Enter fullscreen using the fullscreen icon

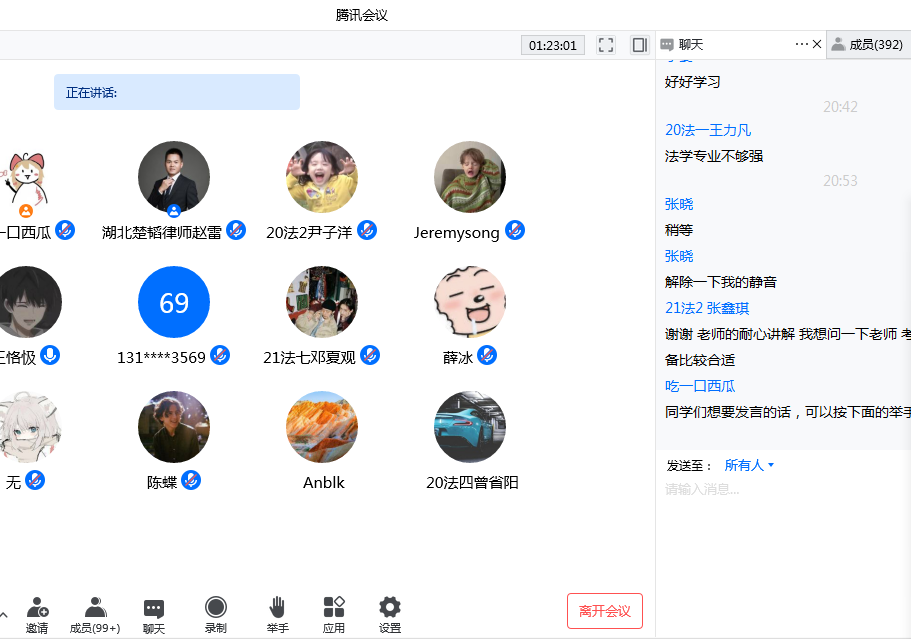tap(606, 45)
